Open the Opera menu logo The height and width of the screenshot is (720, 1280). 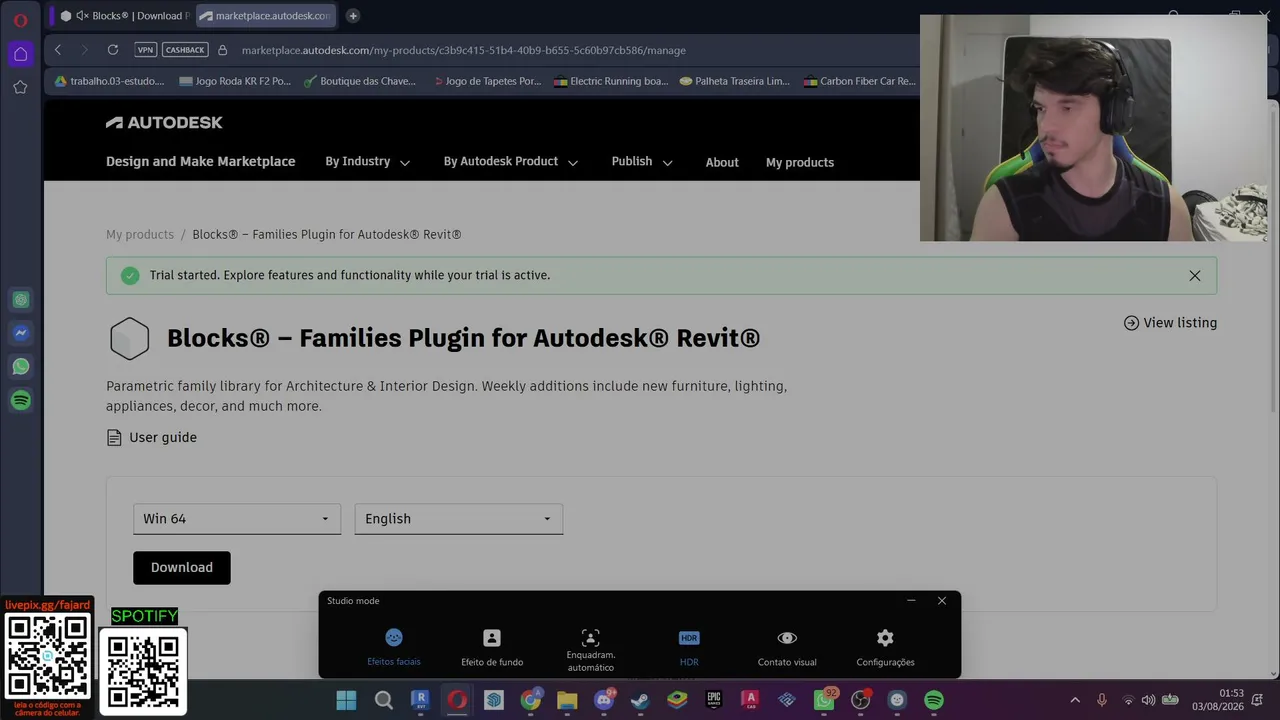click(20, 20)
